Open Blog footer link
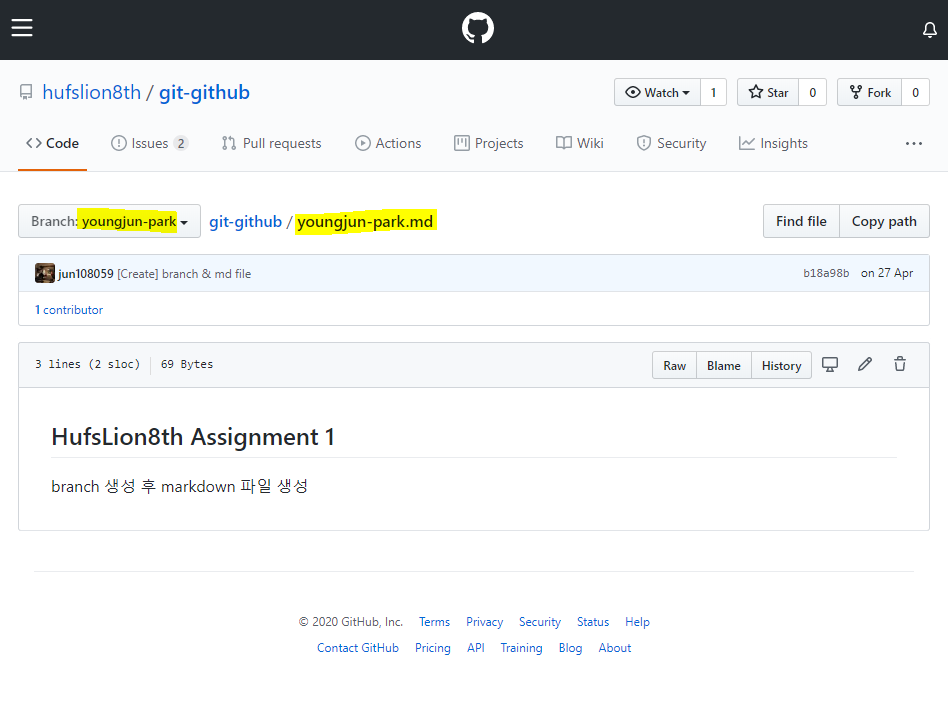Image resolution: width=948 pixels, height=708 pixels. pos(570,648)
